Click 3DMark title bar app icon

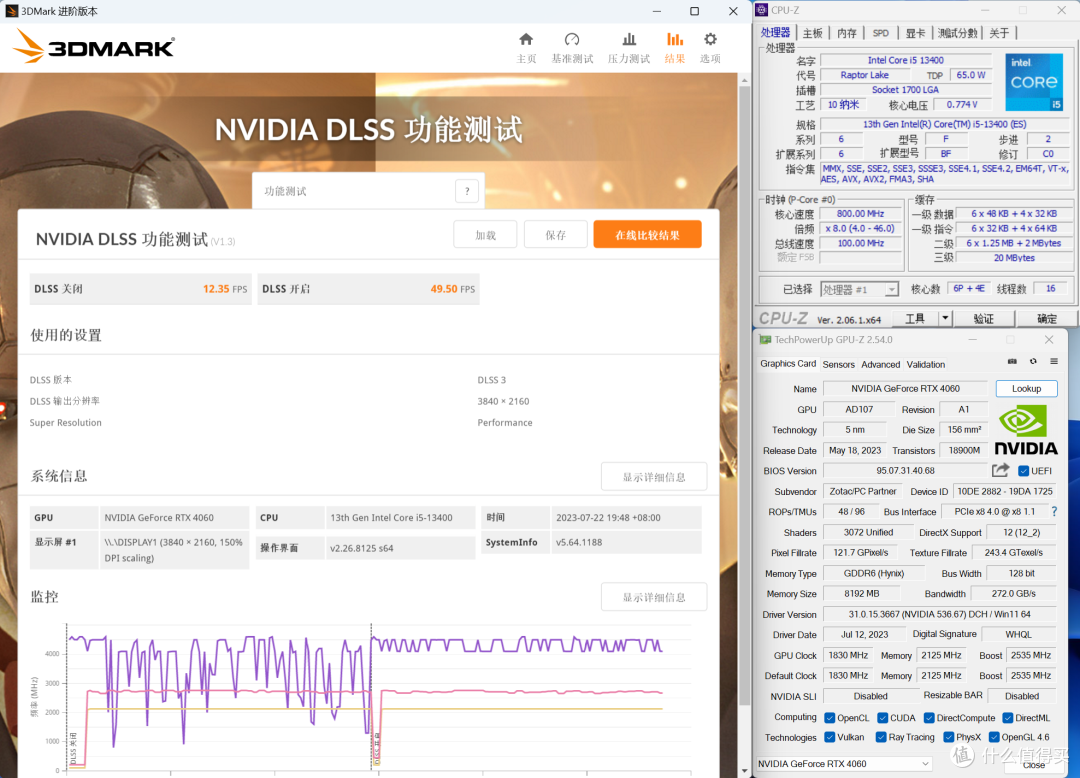pos(12,11)
